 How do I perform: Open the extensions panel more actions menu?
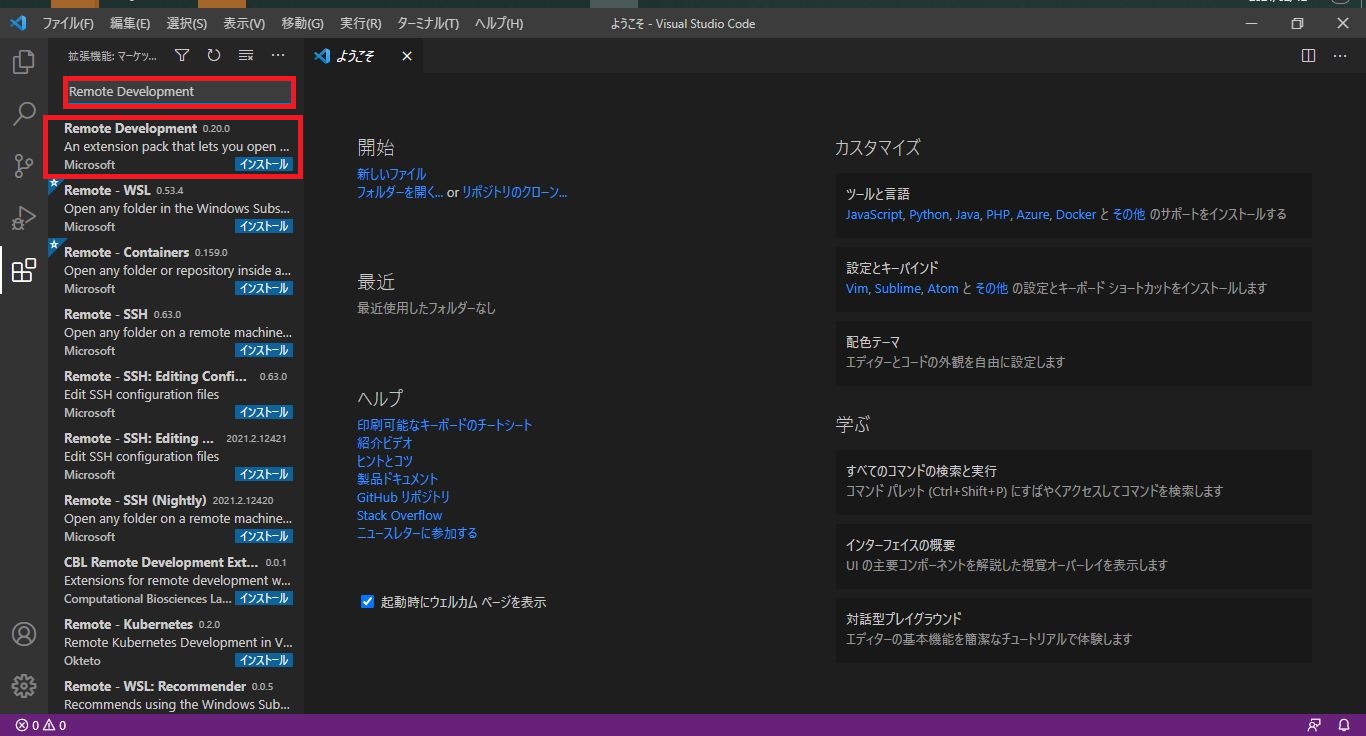pos(277,57)
